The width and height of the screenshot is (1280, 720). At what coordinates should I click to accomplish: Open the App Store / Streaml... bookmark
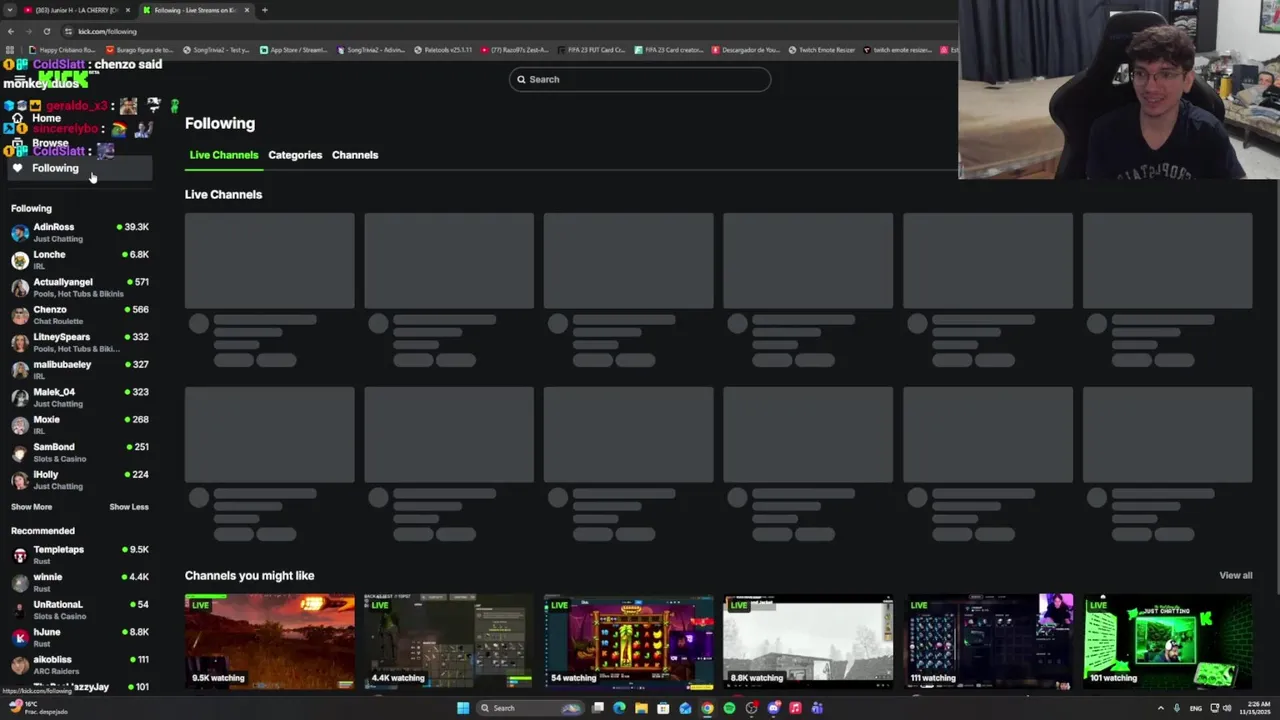(x=294, y=49)
